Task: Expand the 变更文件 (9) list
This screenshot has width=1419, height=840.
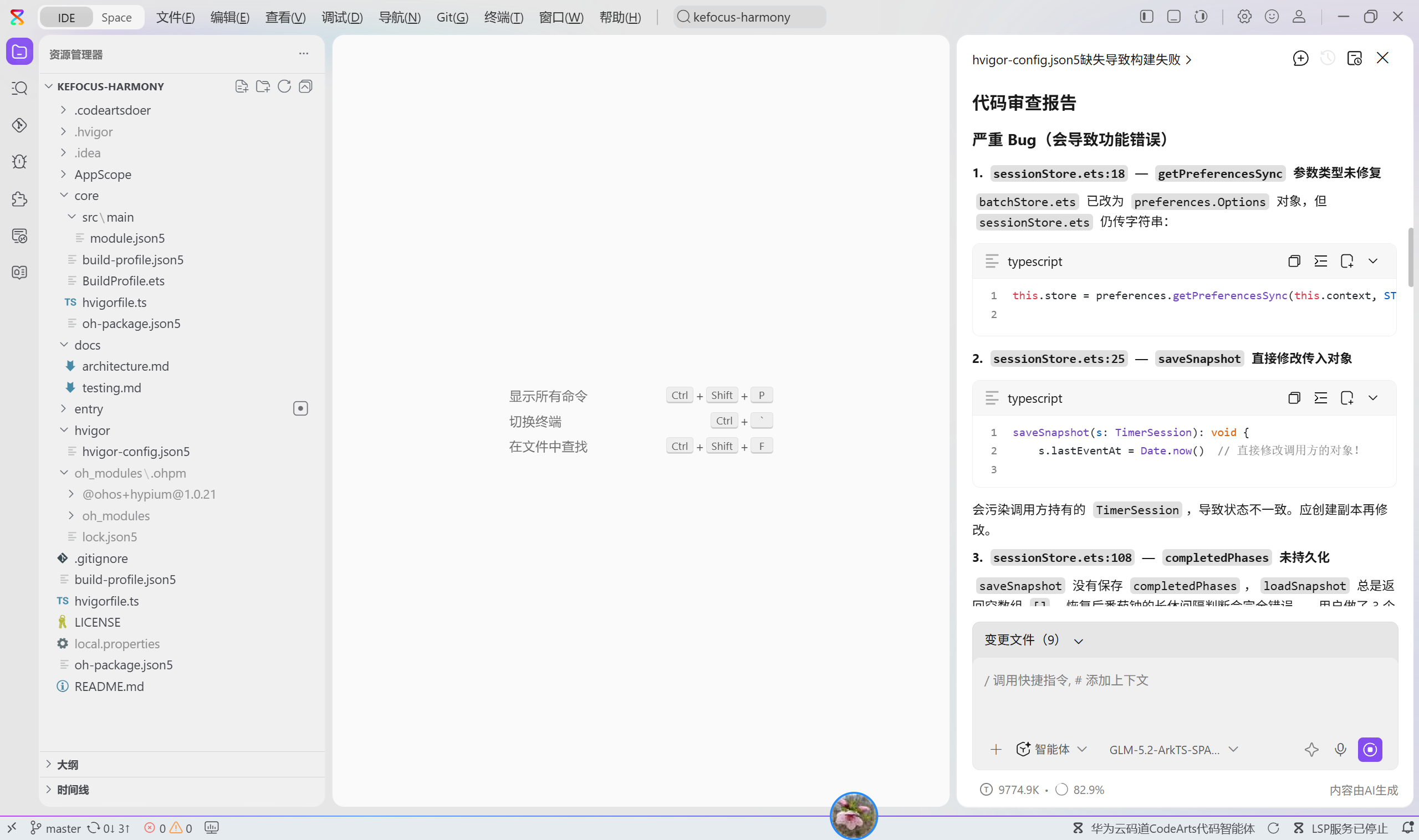Action: coord(1033,639)
